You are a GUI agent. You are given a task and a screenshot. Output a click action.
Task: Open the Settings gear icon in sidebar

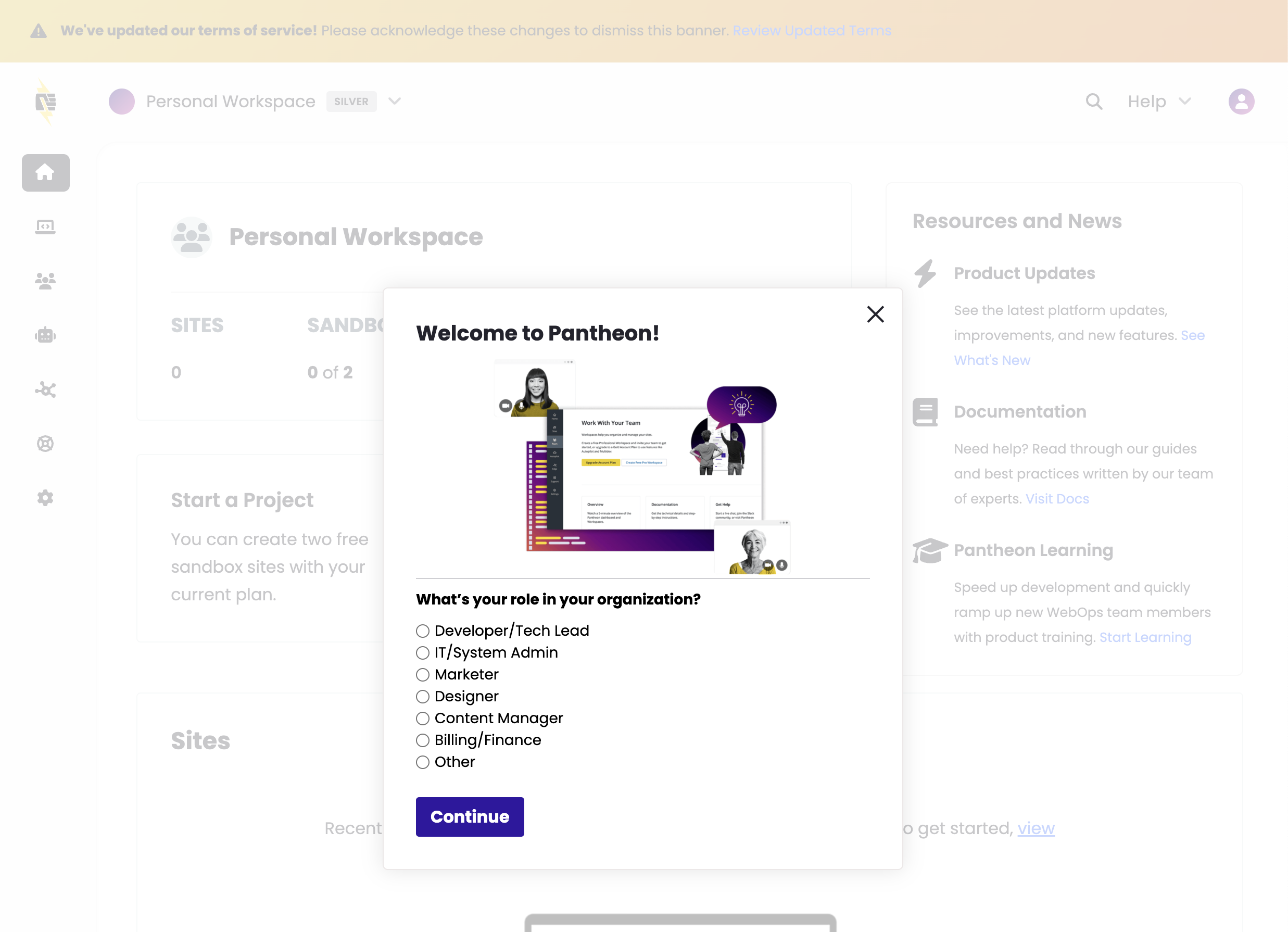point(45,498)
